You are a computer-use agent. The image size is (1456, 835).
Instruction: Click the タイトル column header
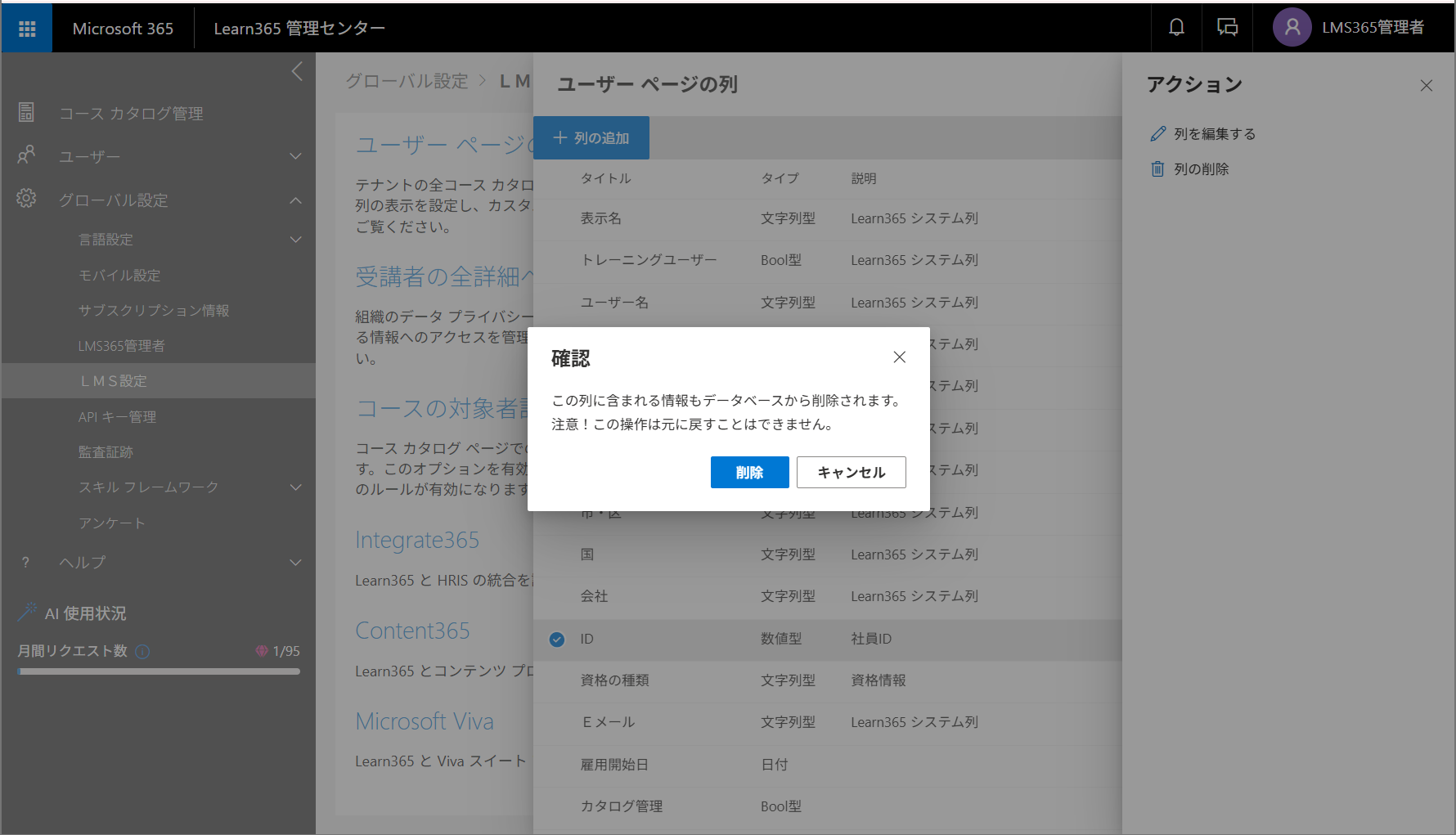[606, 178]
